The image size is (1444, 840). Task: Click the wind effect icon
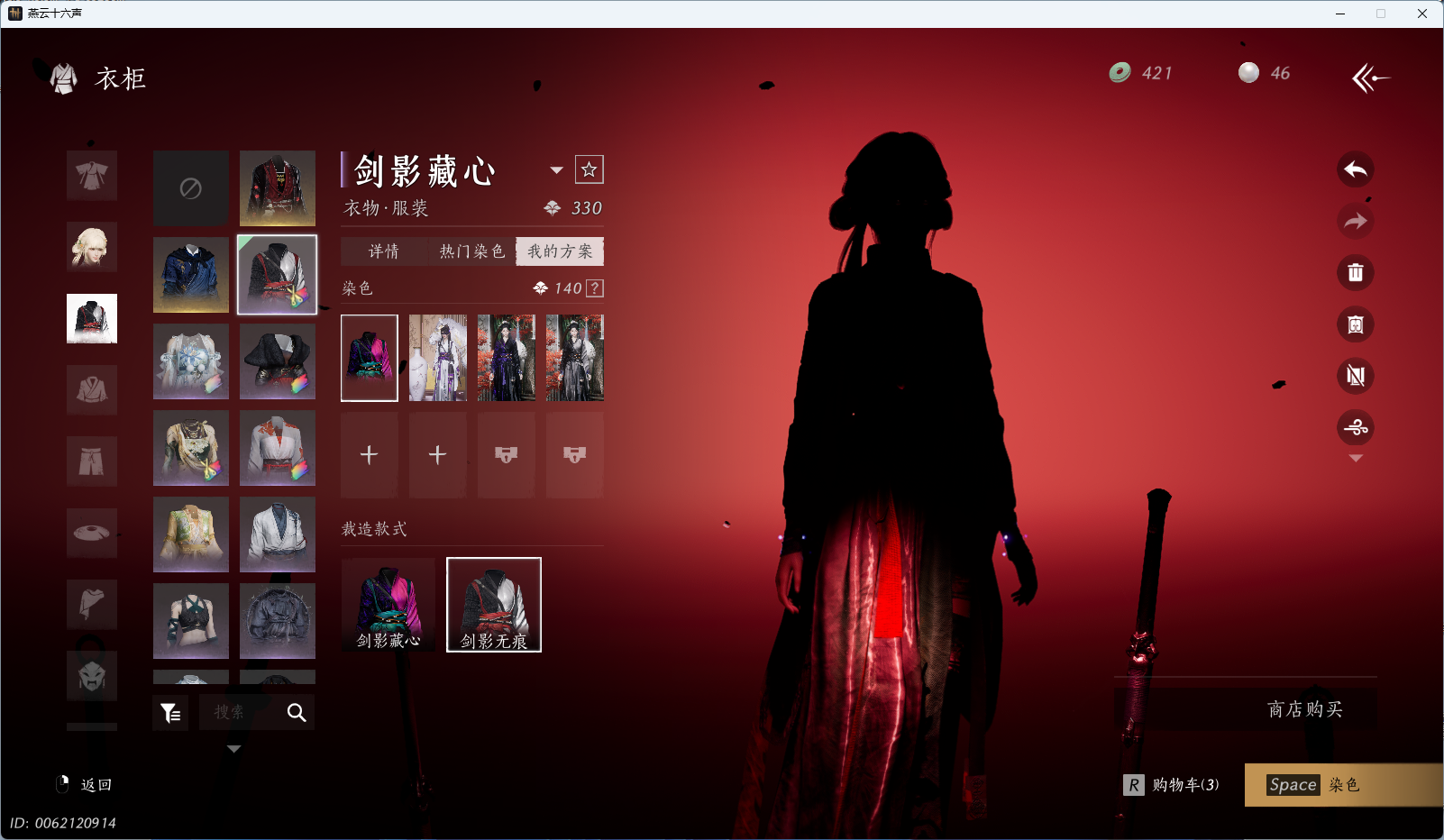(x=1356, y=428)
